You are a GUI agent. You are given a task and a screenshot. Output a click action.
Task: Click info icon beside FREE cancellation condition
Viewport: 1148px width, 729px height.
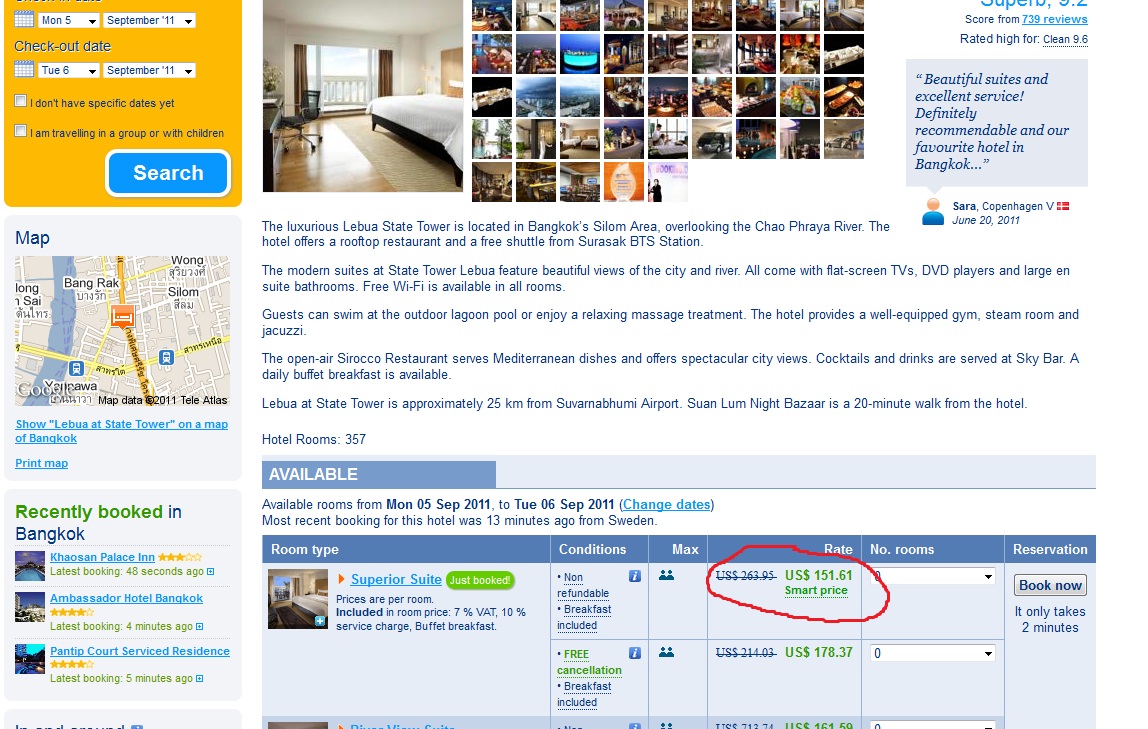[x=634, y=654]
